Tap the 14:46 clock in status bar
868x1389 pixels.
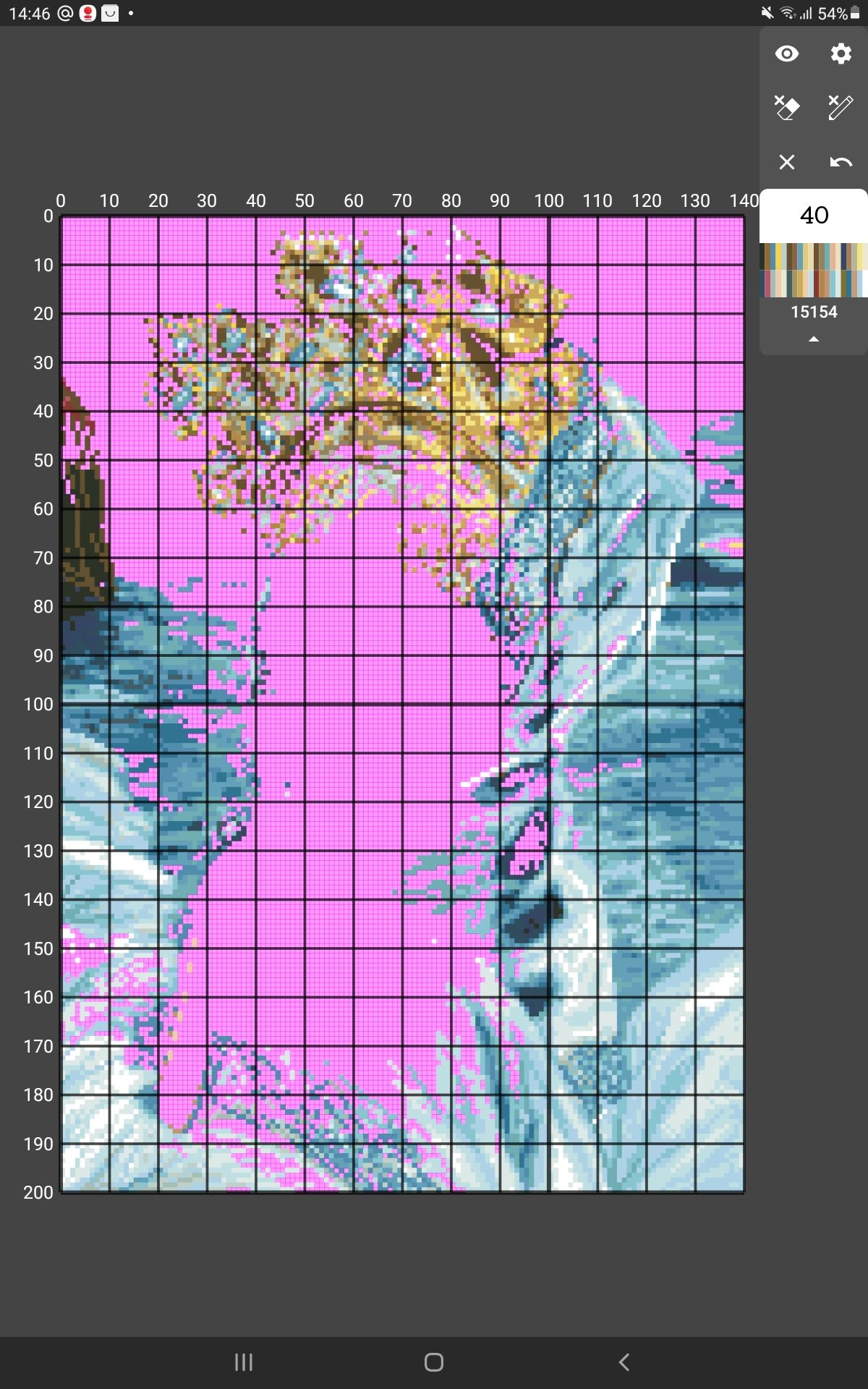click(30, 14)
